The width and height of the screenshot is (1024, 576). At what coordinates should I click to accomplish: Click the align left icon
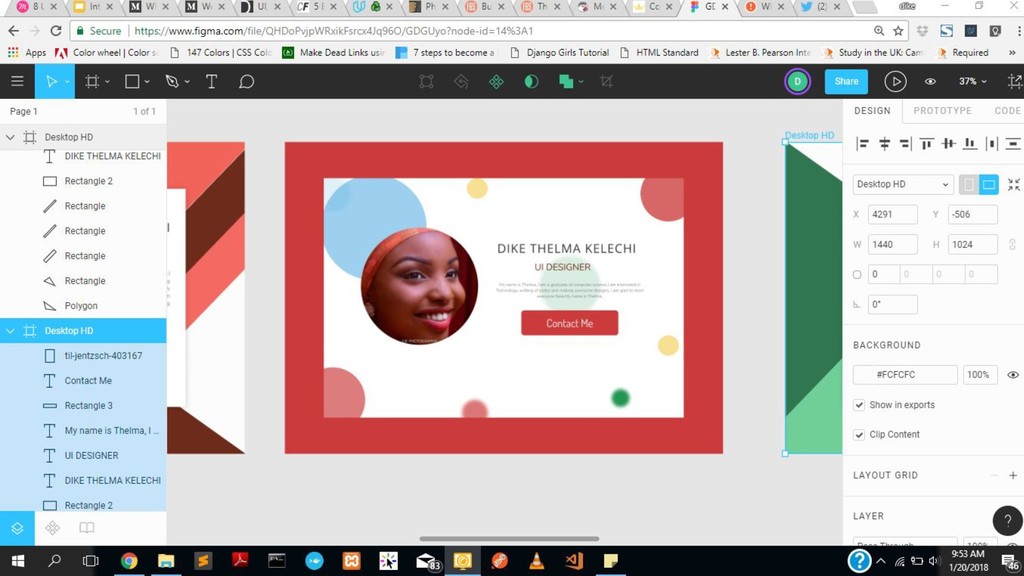tap(863, 144)
